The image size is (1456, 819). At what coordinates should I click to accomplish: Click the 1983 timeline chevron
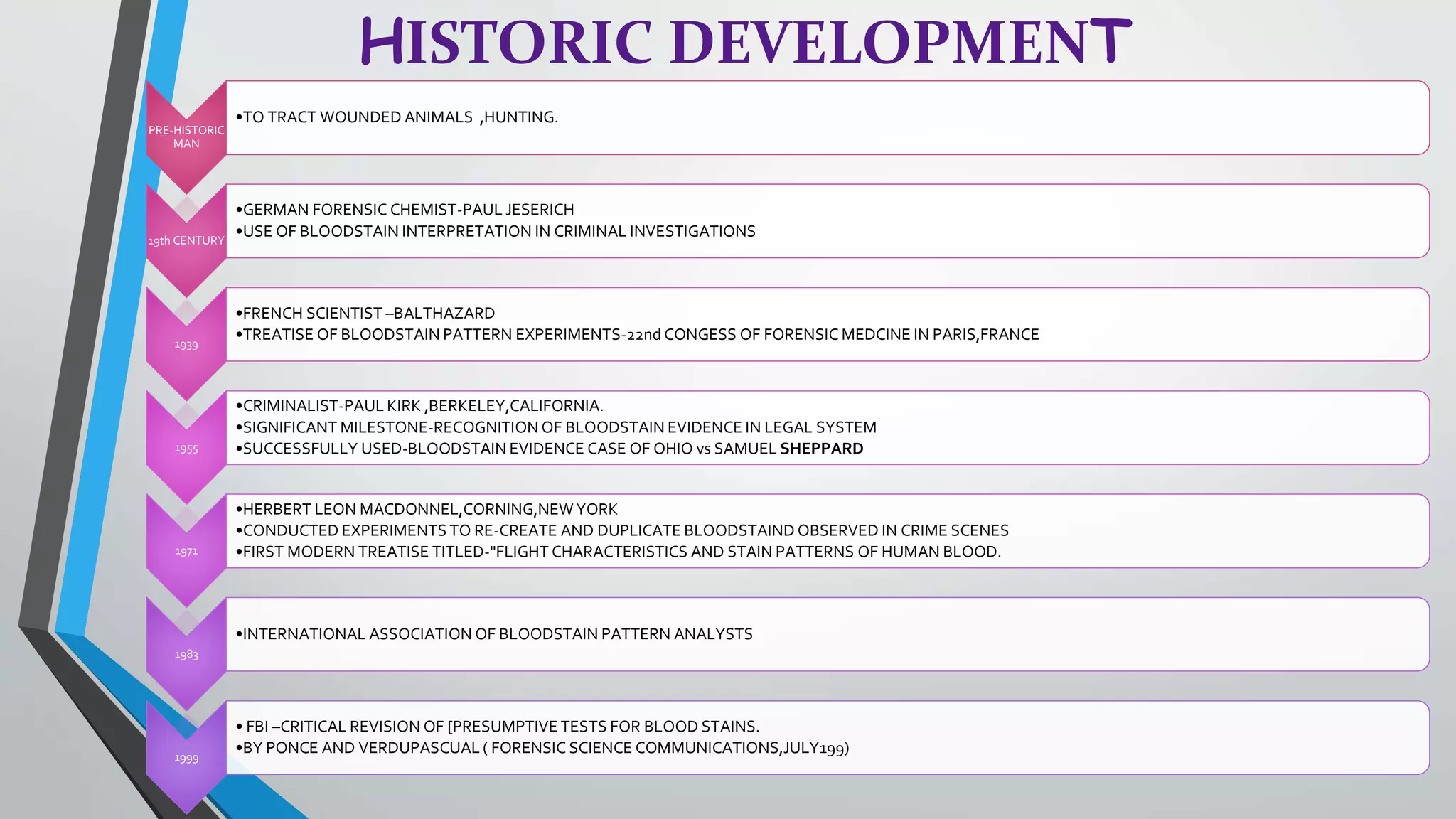click(x=186, y=654)
